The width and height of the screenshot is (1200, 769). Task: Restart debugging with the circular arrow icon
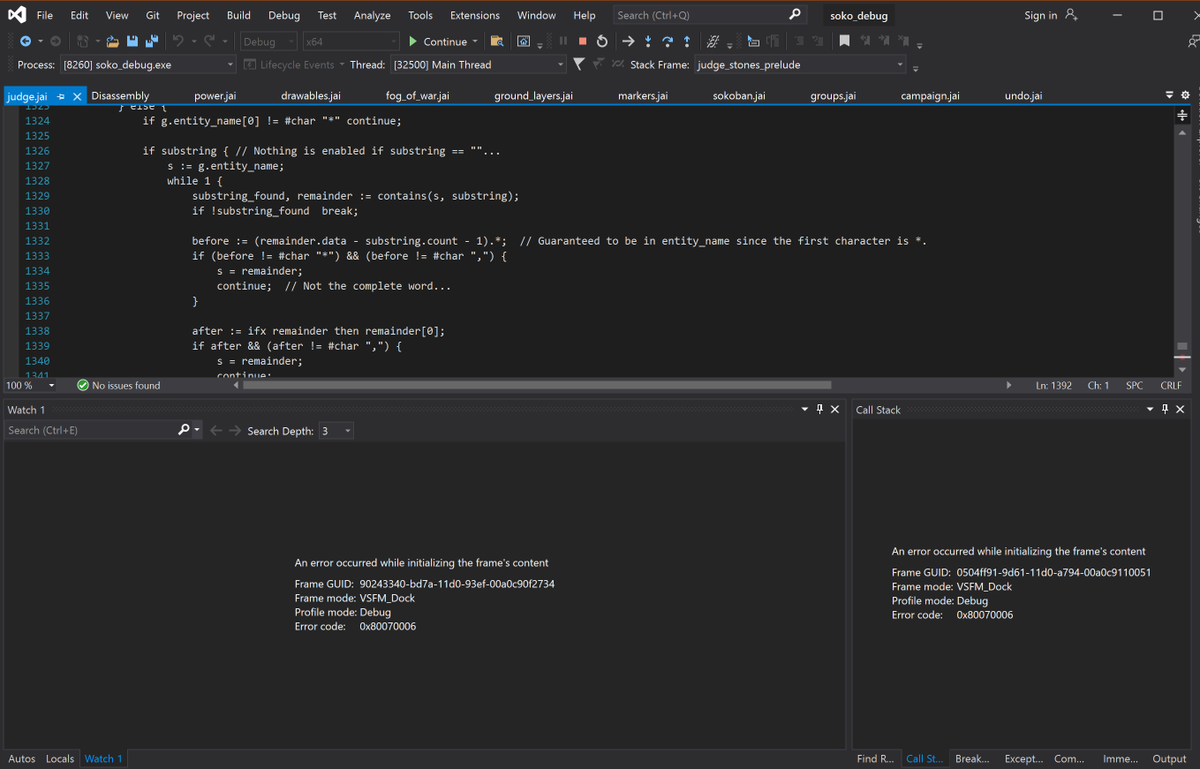coord(602,41)
